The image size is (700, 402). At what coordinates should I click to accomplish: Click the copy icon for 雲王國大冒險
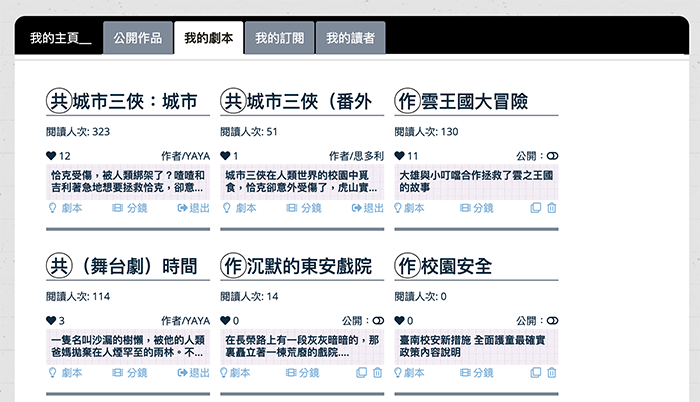(535, 208)
